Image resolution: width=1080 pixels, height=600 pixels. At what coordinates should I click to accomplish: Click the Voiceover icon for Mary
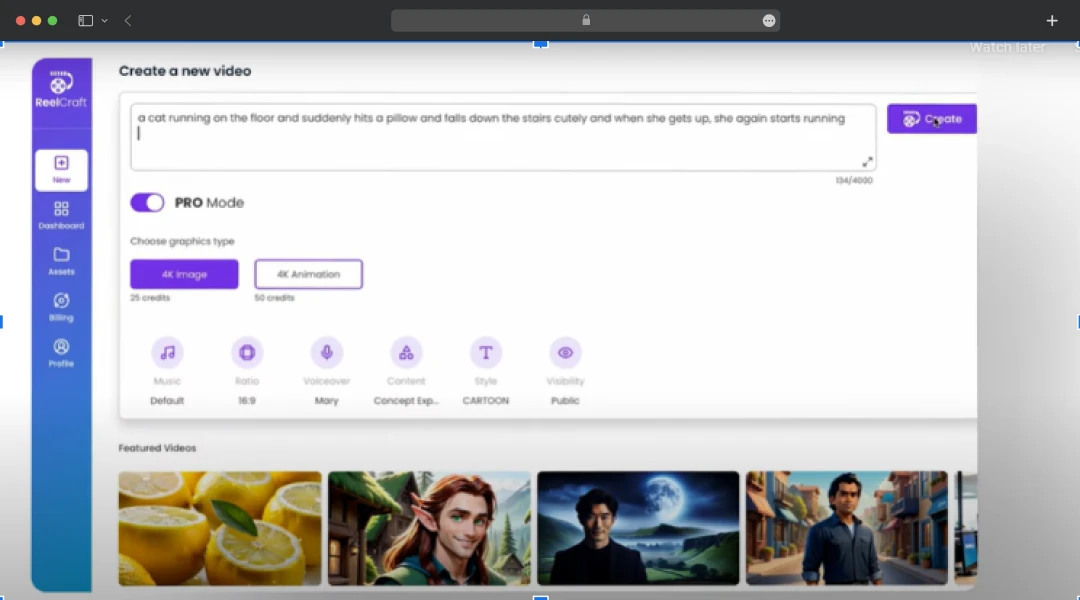click(x=326, y=352)
